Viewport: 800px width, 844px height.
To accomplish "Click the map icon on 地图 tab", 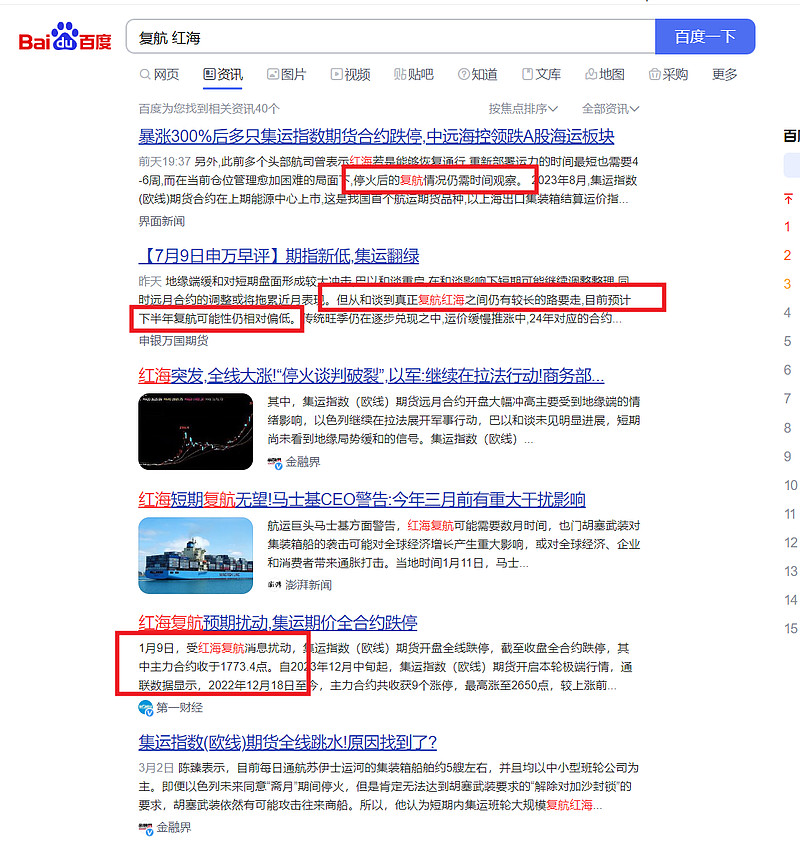I will (x=591, y=74).
